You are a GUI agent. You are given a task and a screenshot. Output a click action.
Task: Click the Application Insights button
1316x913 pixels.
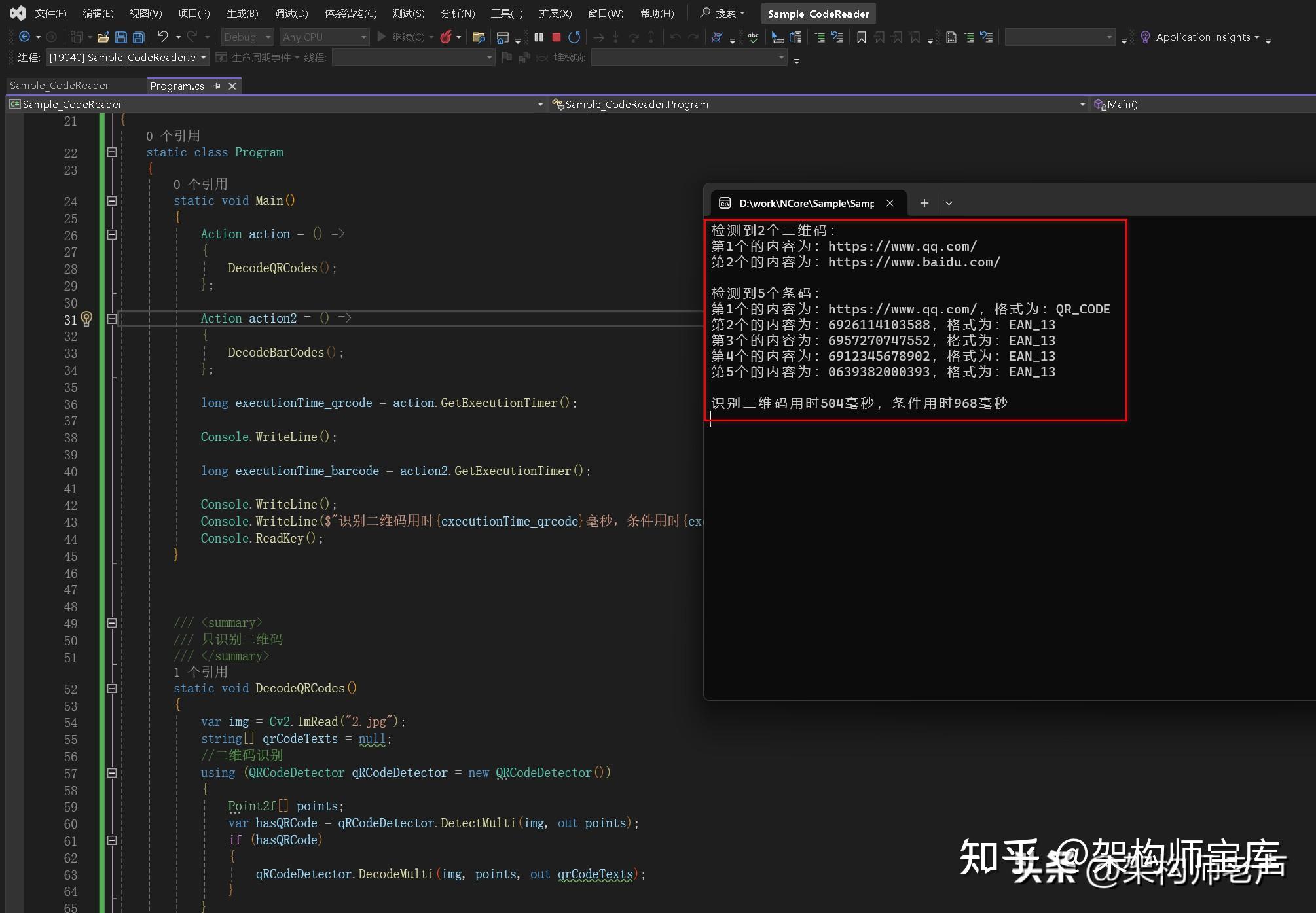(1202, 37)
